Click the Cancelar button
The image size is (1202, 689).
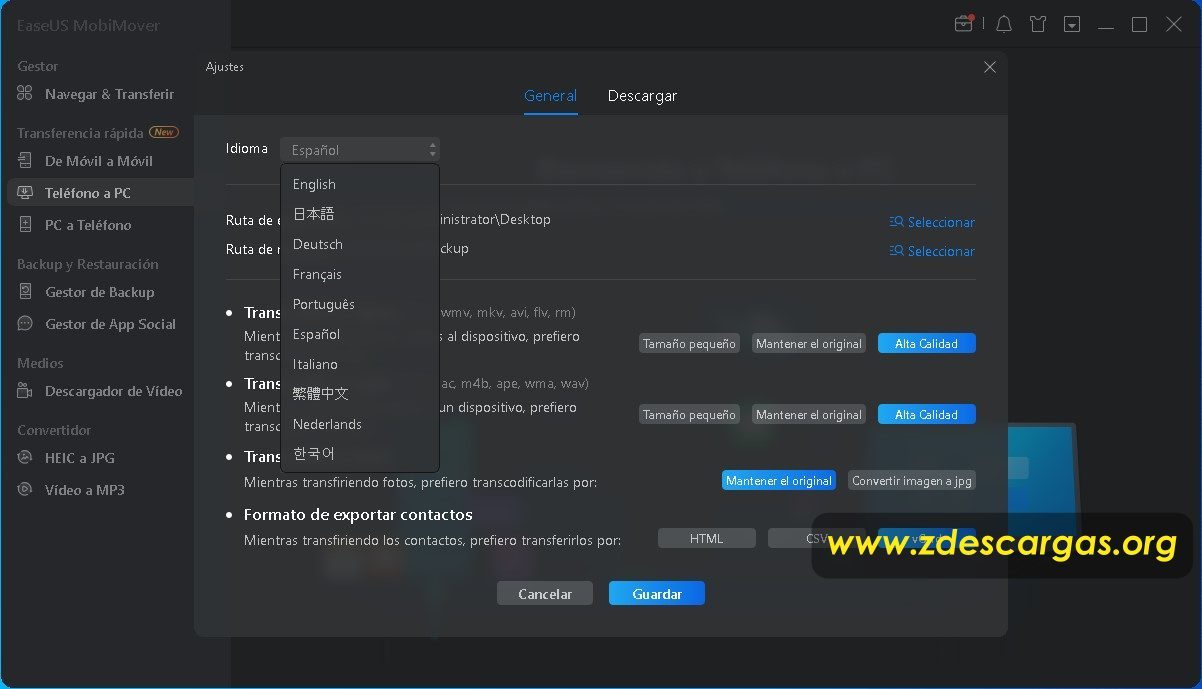[545, 594]
